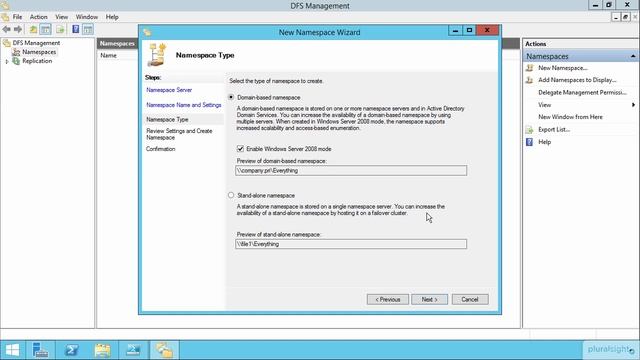Click DFS Management taskbar icon
The image size is (640, 360).
pos(164,350)
